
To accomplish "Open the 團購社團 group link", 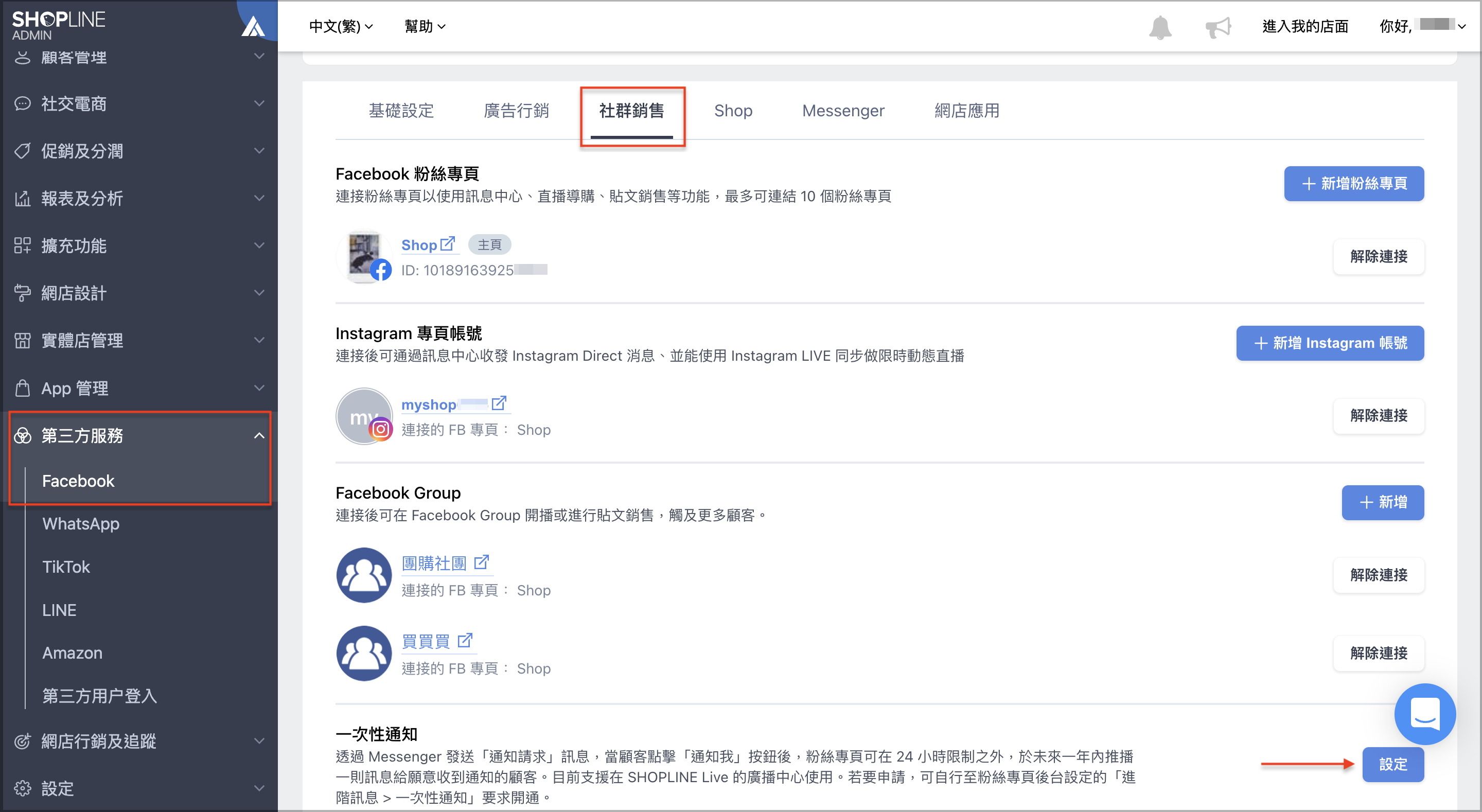I will point(434,563).
